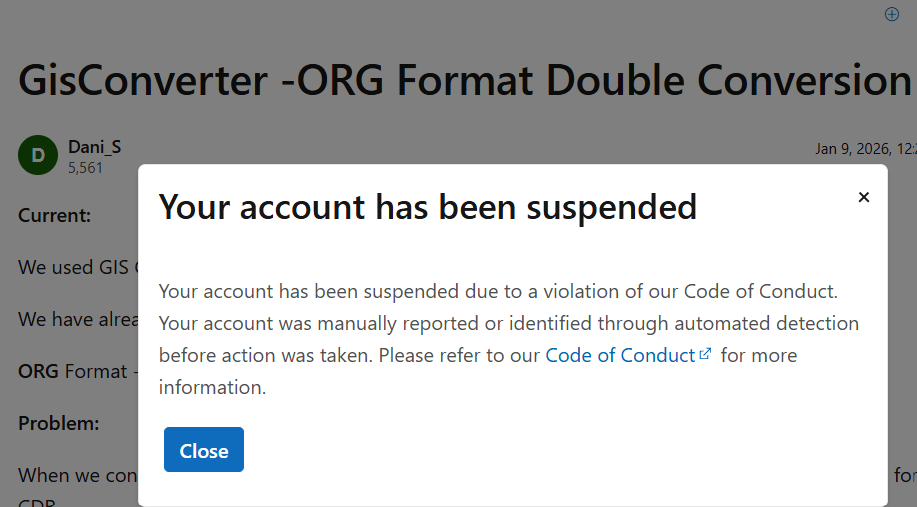Click the 'Problem:' bold label in the post
917x507 pixels.
58,423
